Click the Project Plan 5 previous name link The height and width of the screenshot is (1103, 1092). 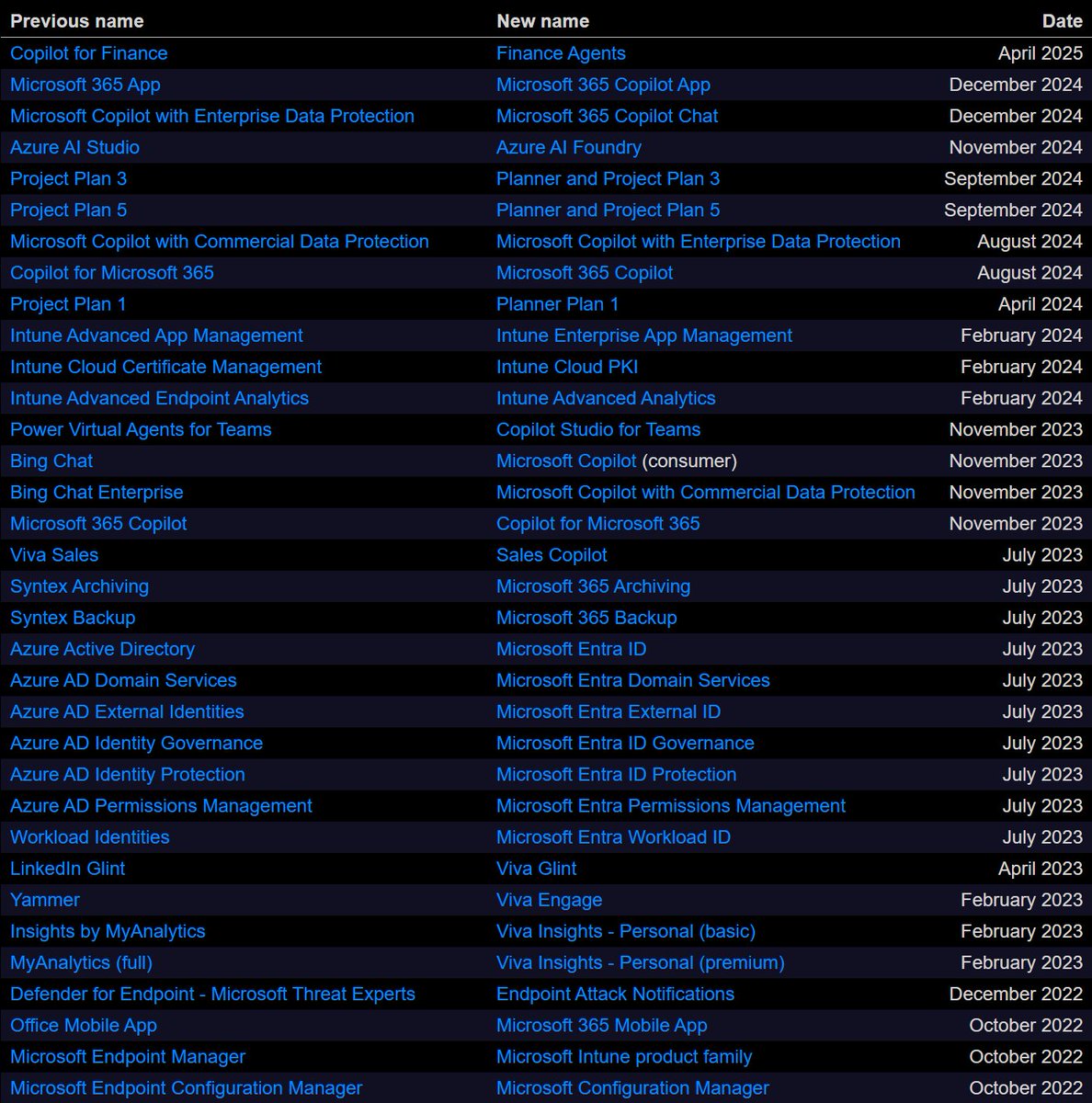69,210
